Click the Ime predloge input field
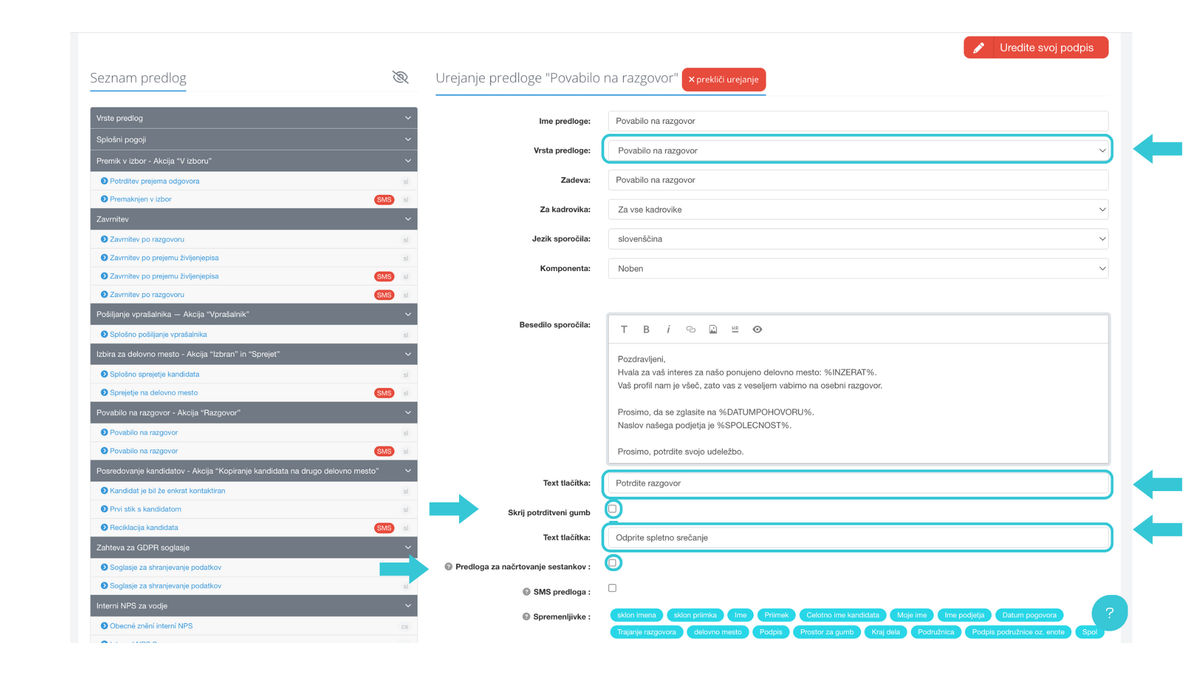 click(857, 121)
